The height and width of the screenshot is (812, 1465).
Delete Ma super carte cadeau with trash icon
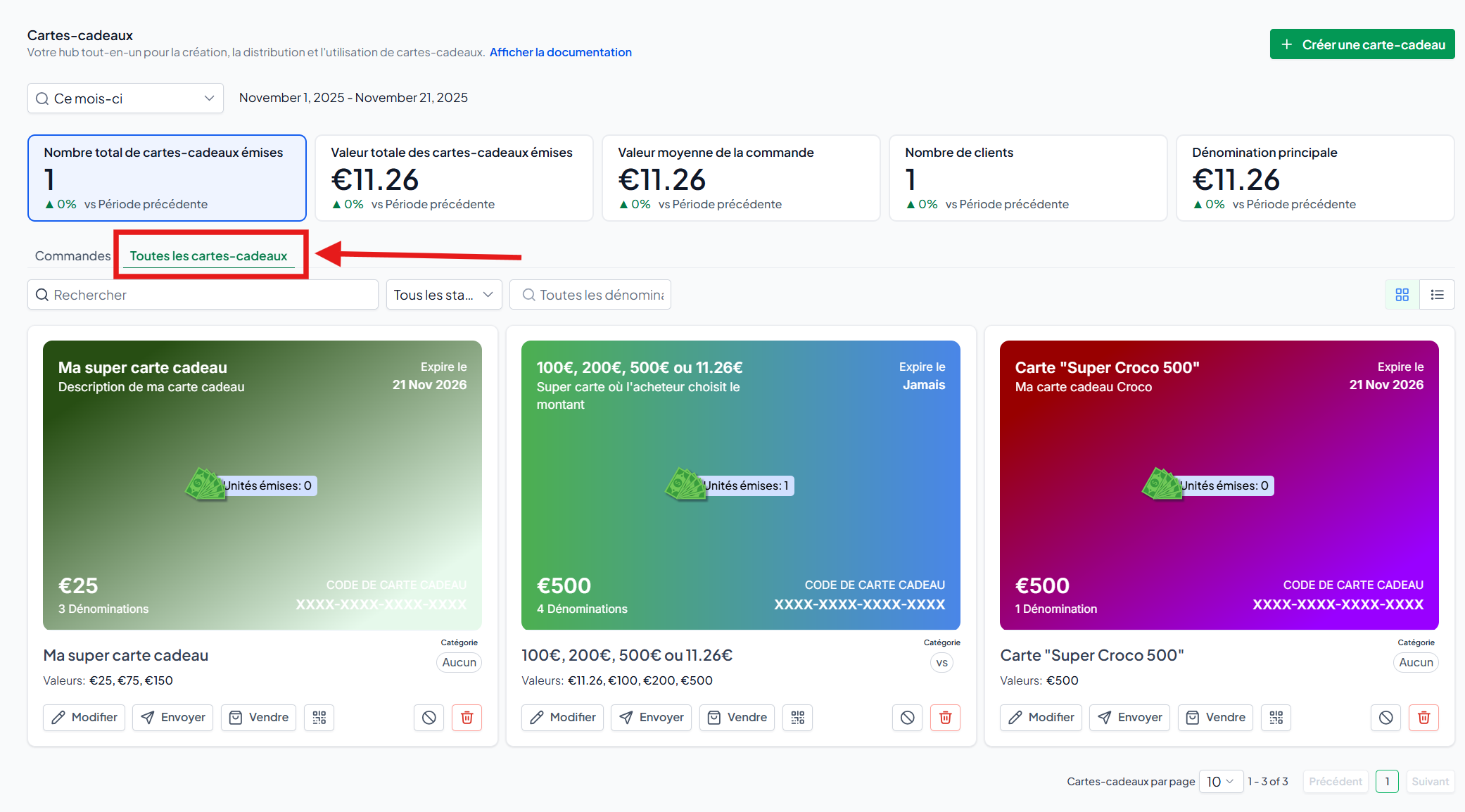pyautogui.click(x=467, y=717)
